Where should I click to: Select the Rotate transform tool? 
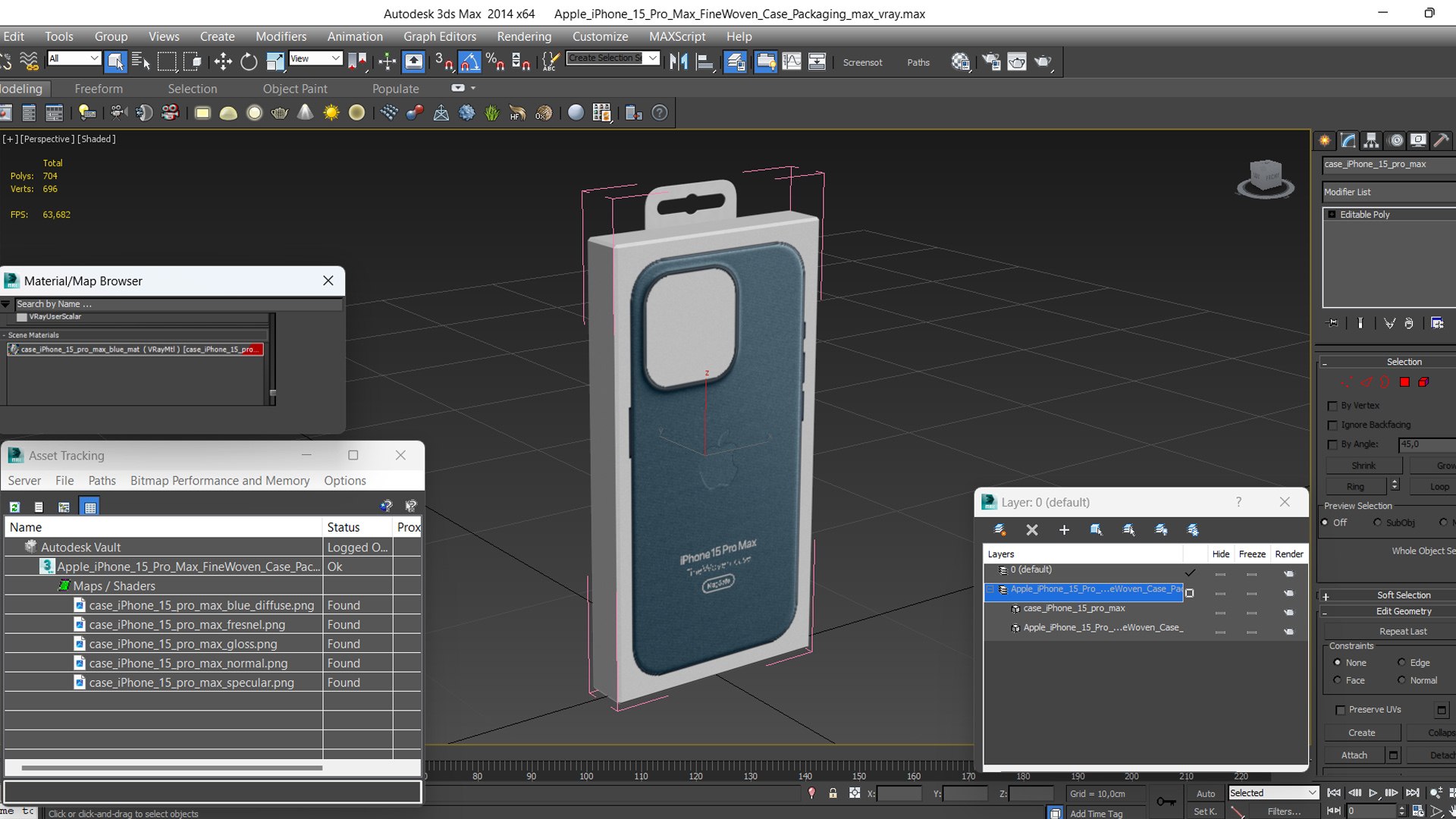[249, 62]
